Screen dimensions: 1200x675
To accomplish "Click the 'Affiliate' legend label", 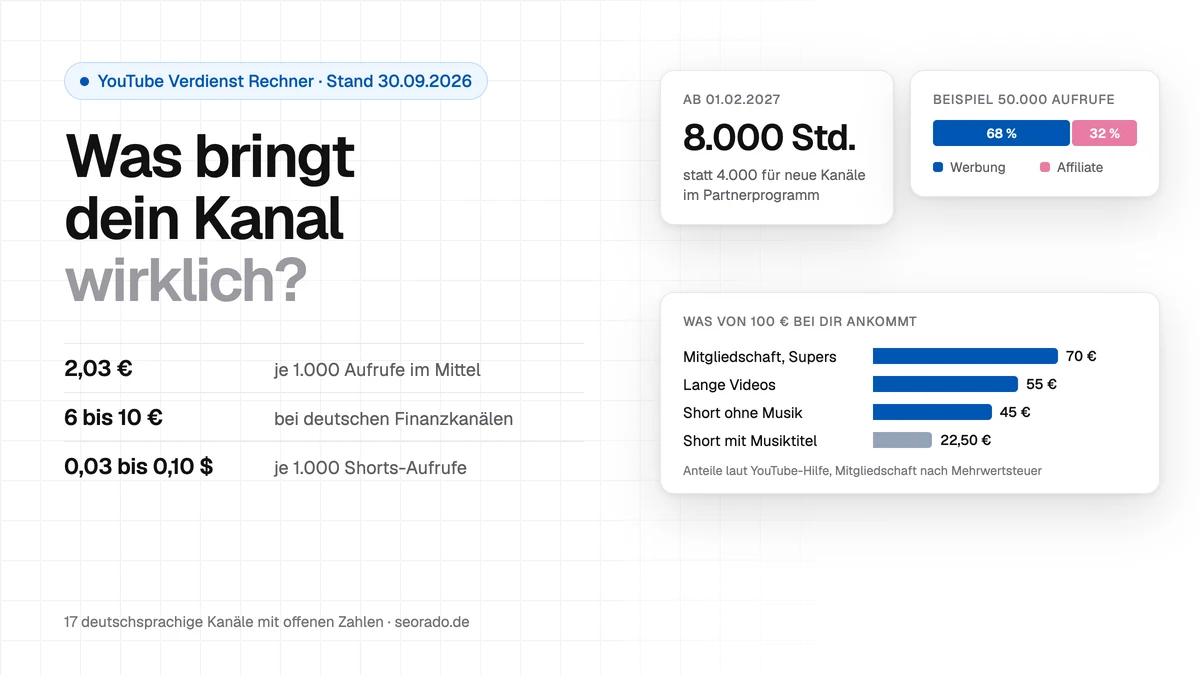I will (1080, 167).
